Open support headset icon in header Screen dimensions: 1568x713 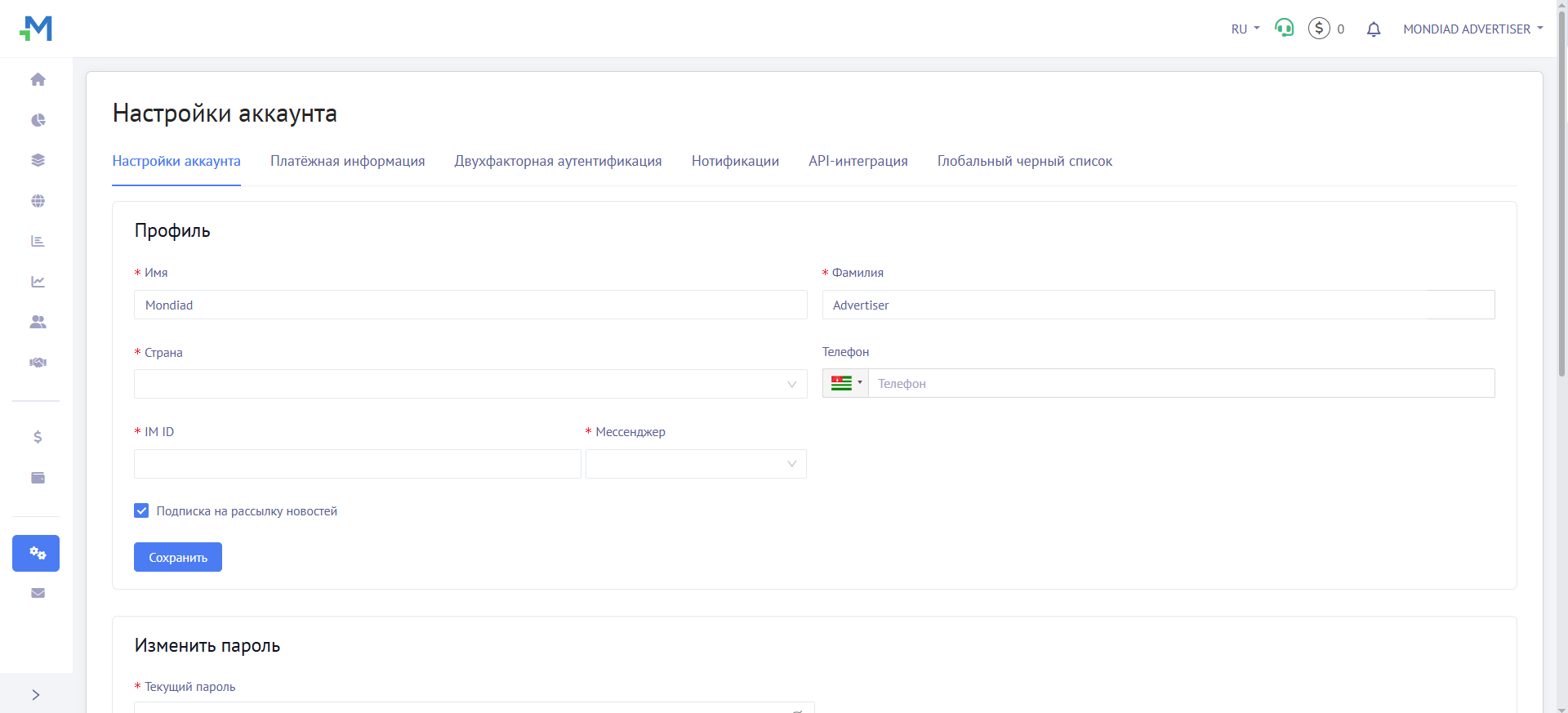click(x=1284, y=29)
